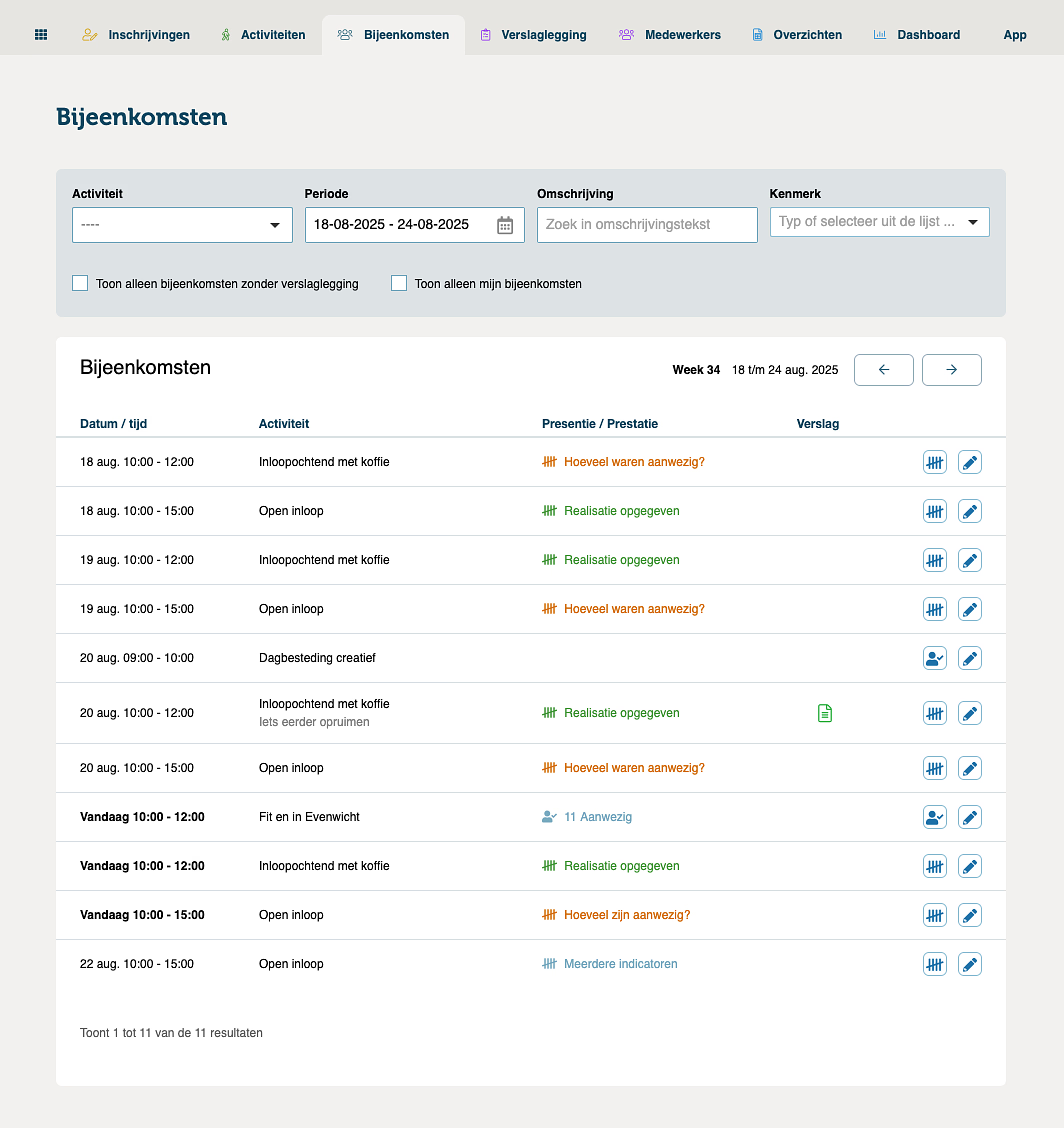Open the Dashboard tab
Image resolution: width=1064 pixels, height=1128 pixels.
point(917,35)
